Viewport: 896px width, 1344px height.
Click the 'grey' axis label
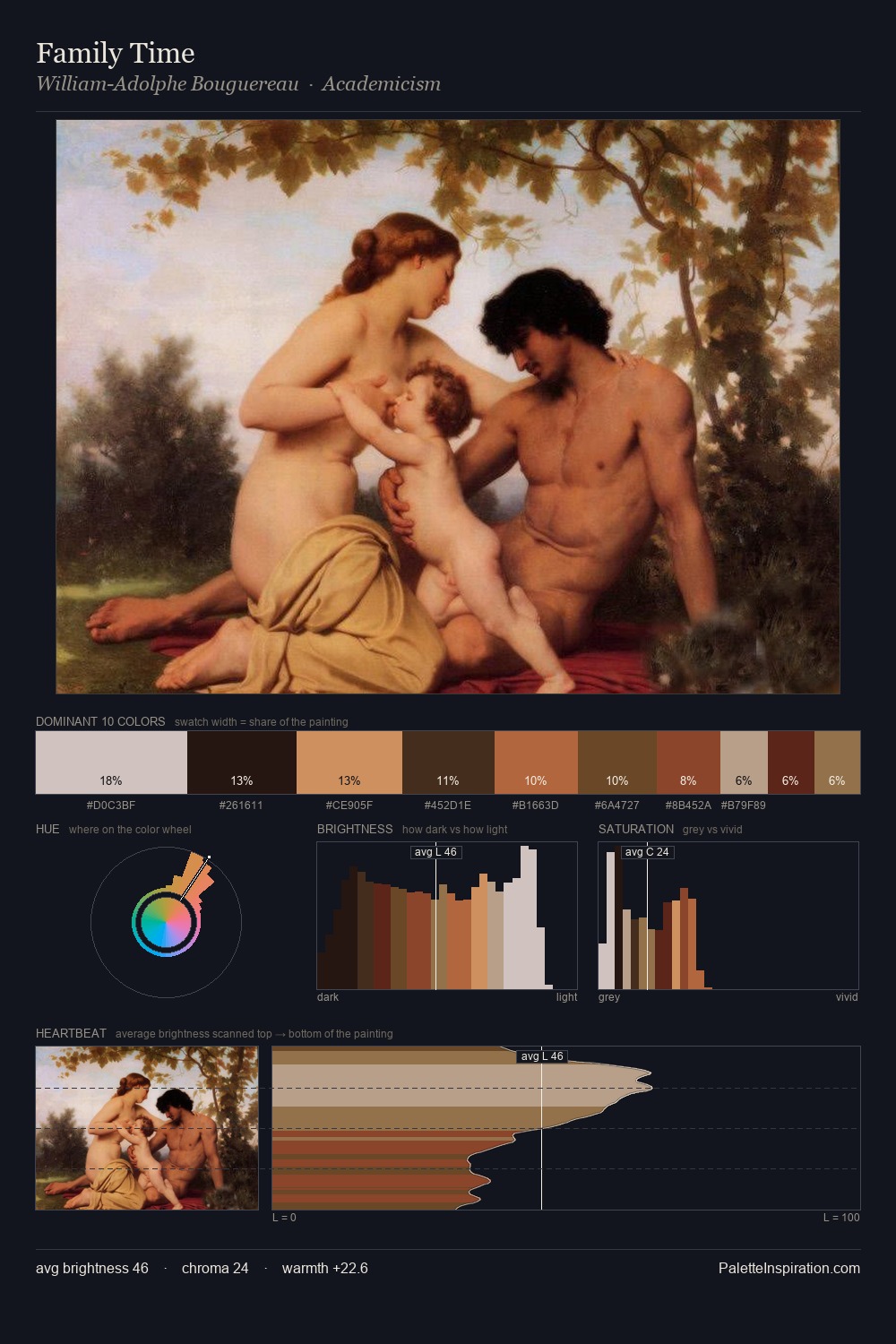pos(609,997)
